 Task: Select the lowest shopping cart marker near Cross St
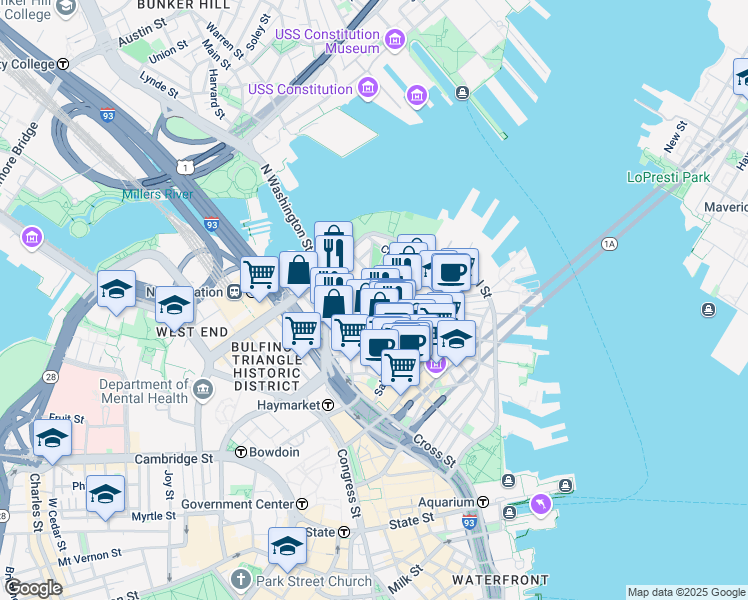pyautogui.click(x=401, y=367)
